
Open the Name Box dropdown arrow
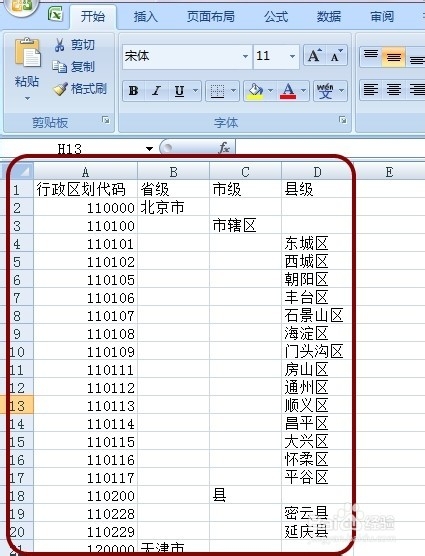[x=149, y=149]
